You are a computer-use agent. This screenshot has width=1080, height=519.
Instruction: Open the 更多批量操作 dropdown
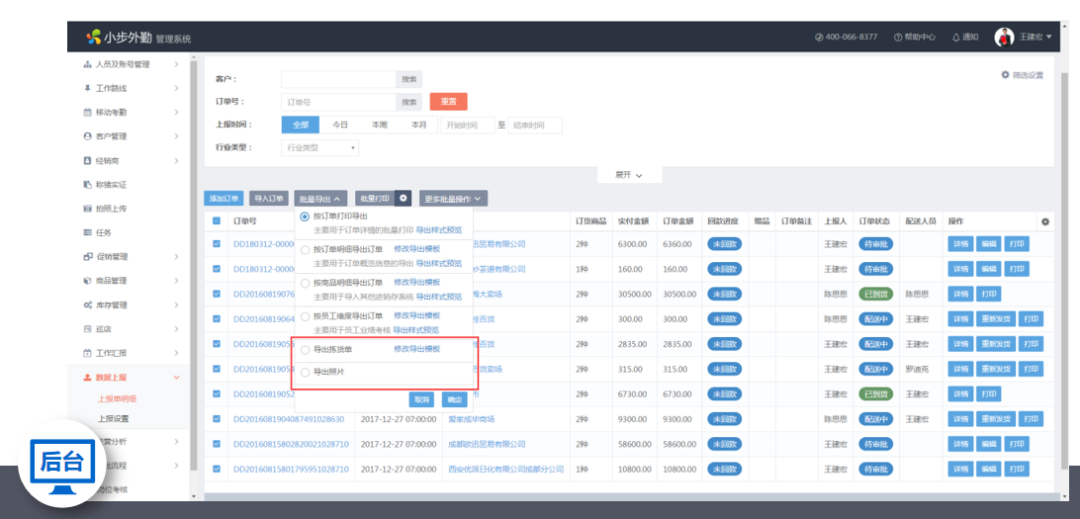coord(453,199)
